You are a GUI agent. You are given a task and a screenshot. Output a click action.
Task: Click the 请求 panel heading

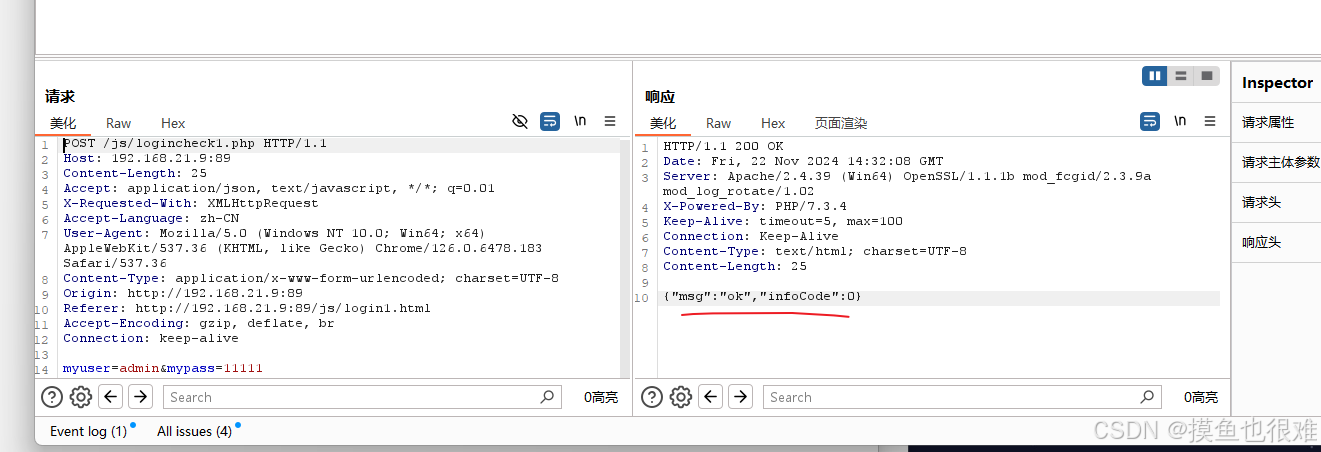(x=60, y=97)
